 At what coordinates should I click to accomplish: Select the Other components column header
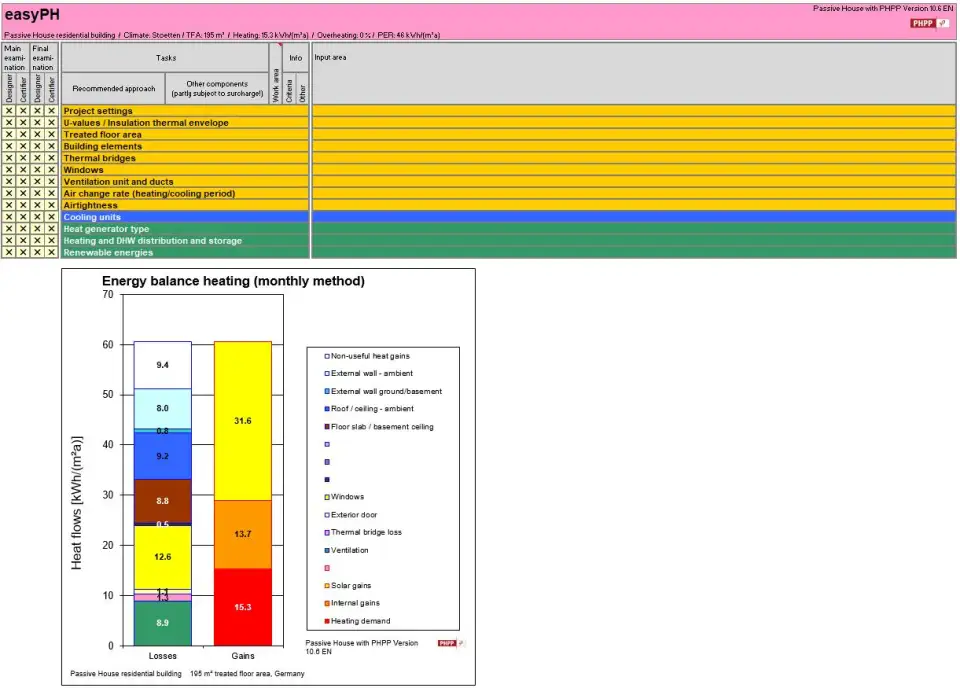(217, 89)
